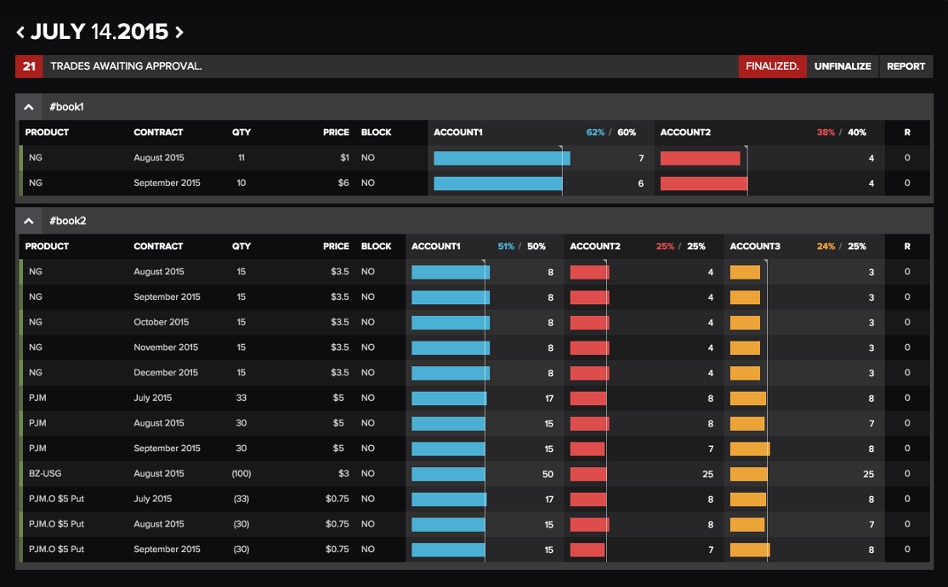This screenshot has height=587, width=948.
Task: Click the red ACCOUNT2 bar for BZ-USG August 2015
Action: [x=589, y=473]
